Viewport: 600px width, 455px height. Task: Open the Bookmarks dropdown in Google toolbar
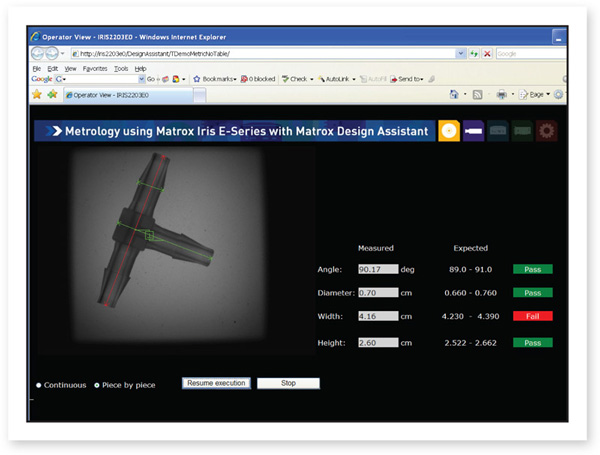click(215, 79)
